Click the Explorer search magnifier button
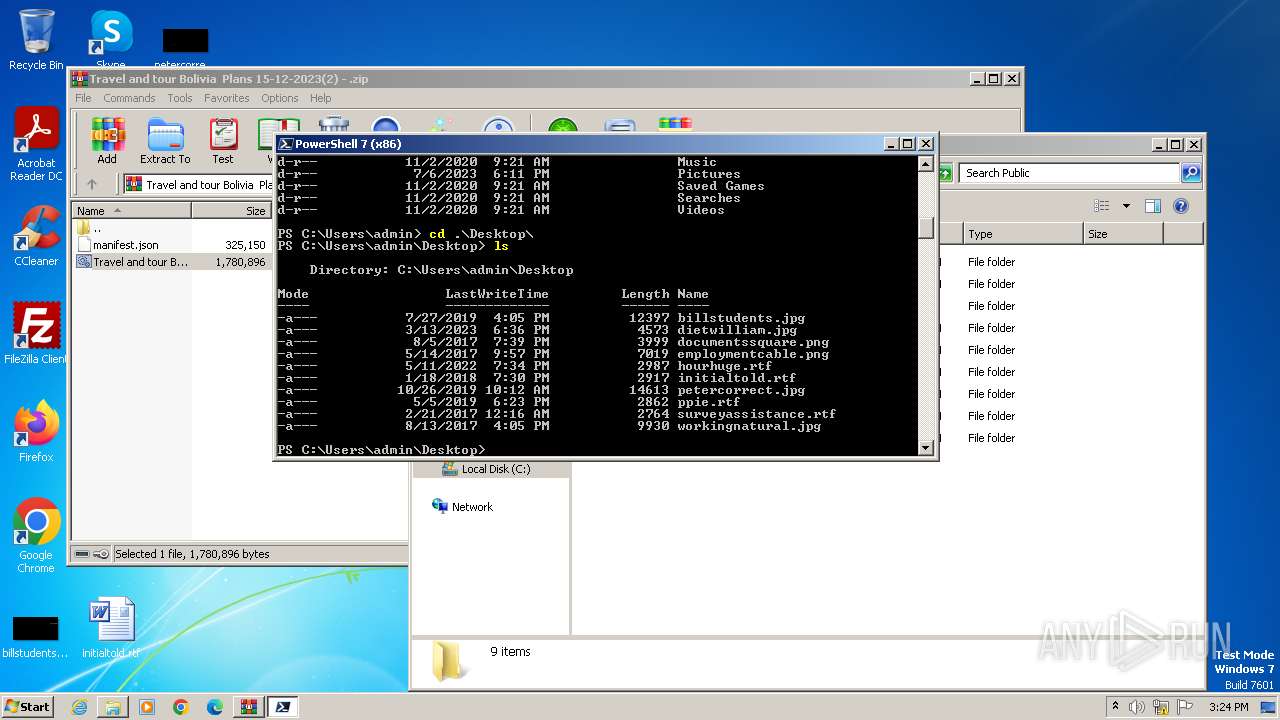This screenshot has height=720, width=1280. pyautogui.click(x=1190, y=173)
